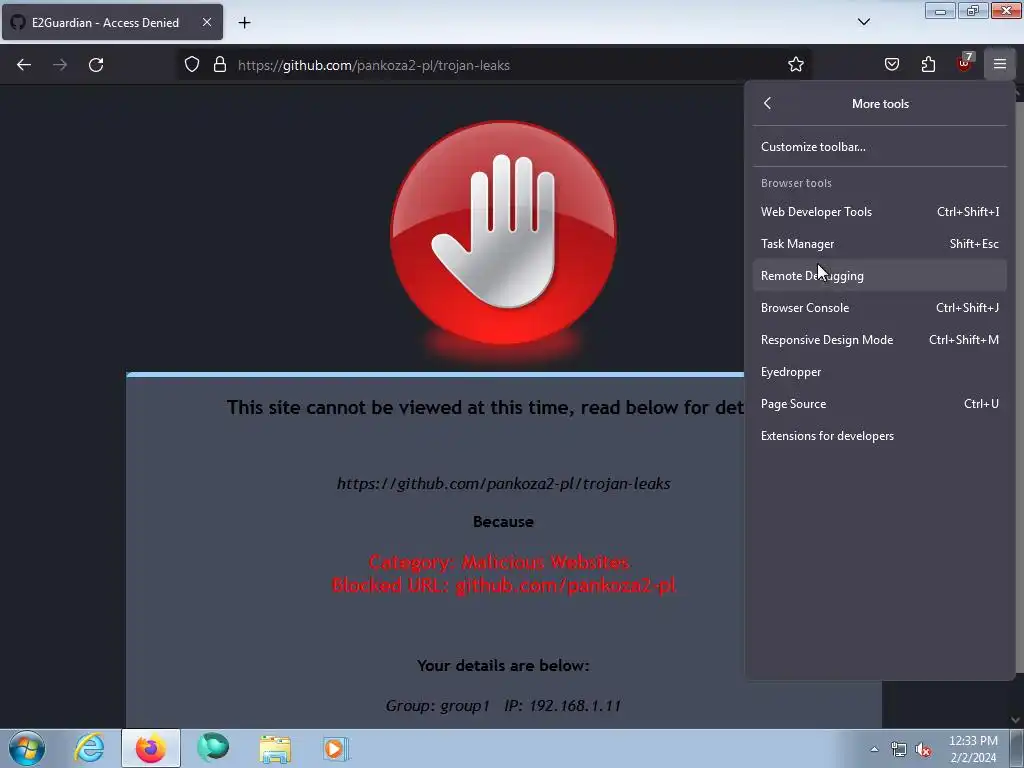Enable Responsive Design Mode

point(880,340)
